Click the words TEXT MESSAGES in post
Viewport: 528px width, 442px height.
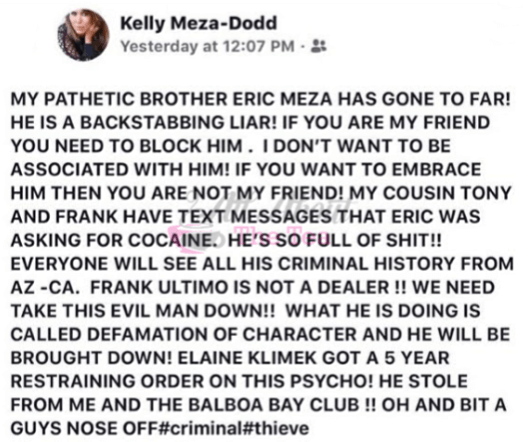(255, 217)
